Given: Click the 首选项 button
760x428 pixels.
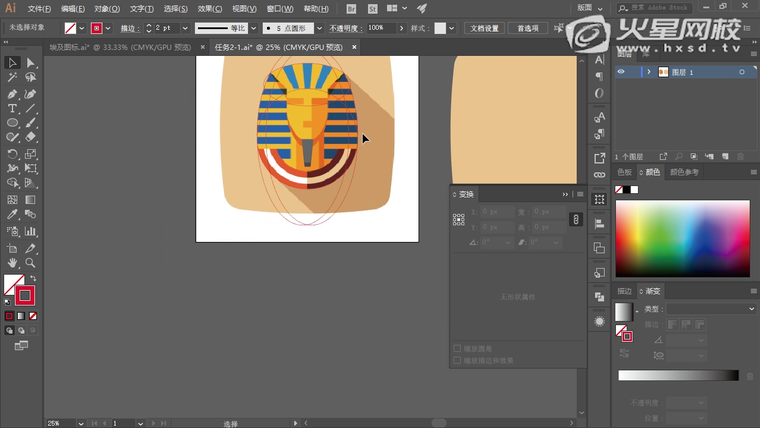Looking at the screenshot, I should pyautogui.click(x=527, y=28).
